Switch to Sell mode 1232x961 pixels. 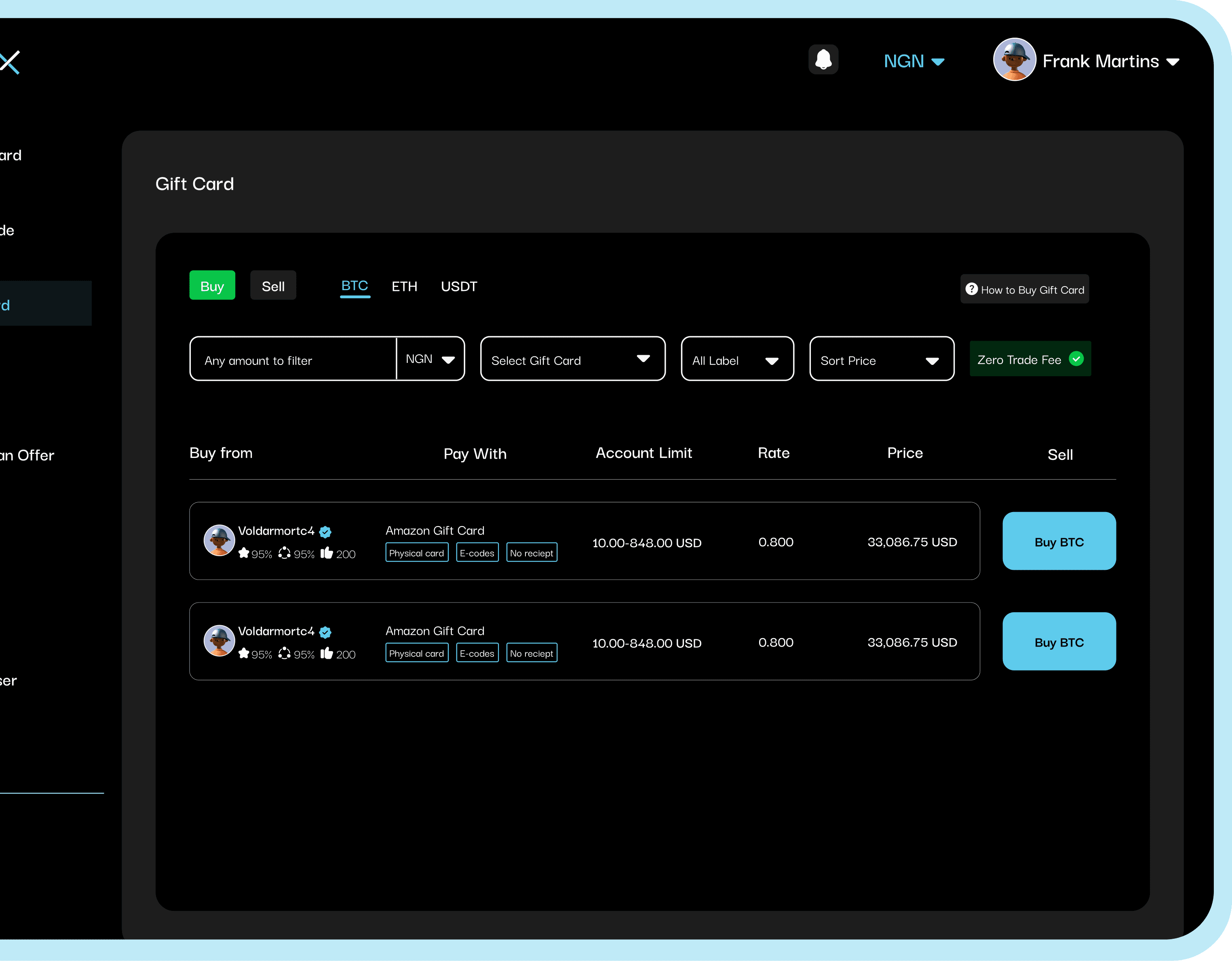tap(273, 285)
